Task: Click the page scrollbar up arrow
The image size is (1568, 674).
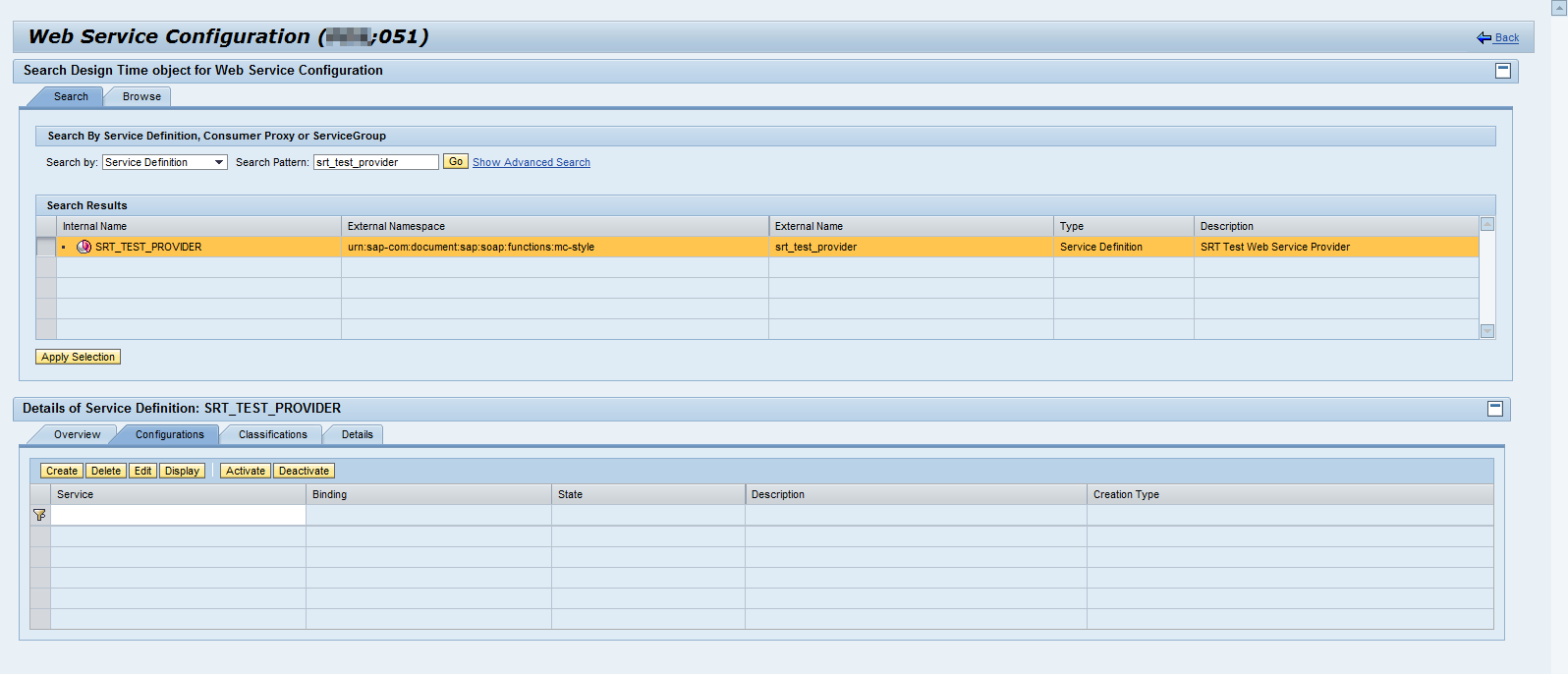Action: tap(1559, 7)
